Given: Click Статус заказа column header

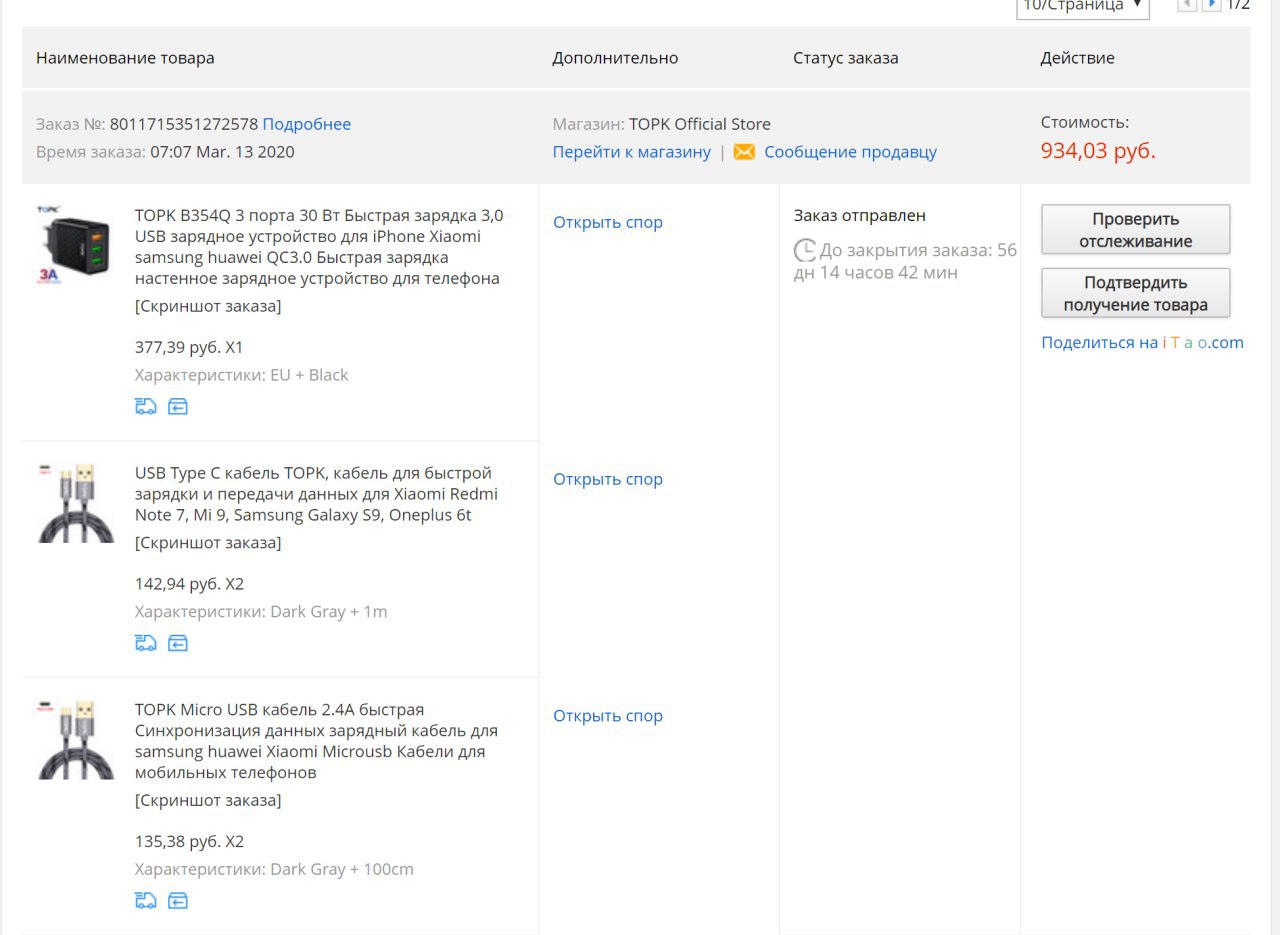Looking at the screenshot, I should (846, 58).
